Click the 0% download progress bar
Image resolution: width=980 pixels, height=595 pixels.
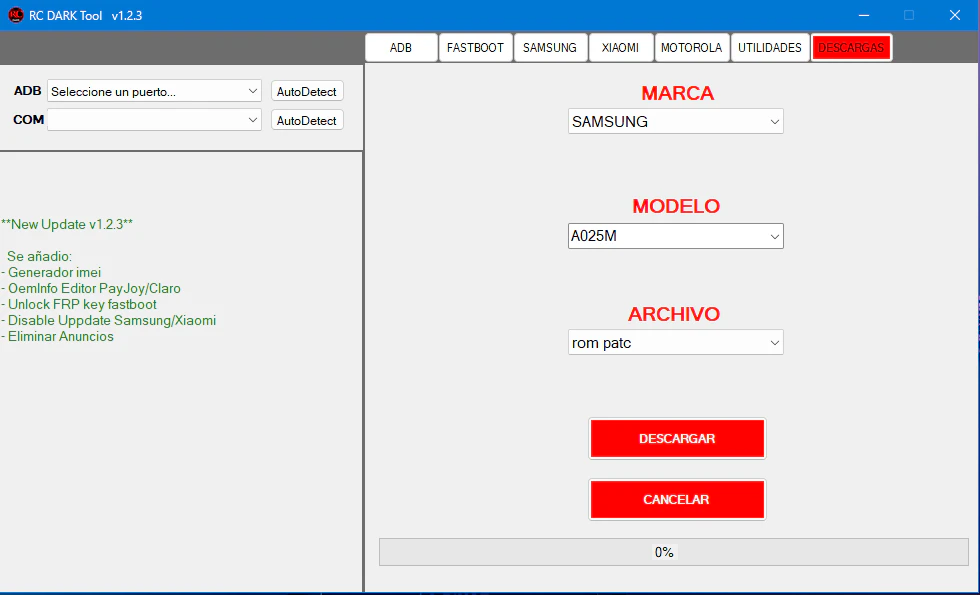click(x=674, y=552)
